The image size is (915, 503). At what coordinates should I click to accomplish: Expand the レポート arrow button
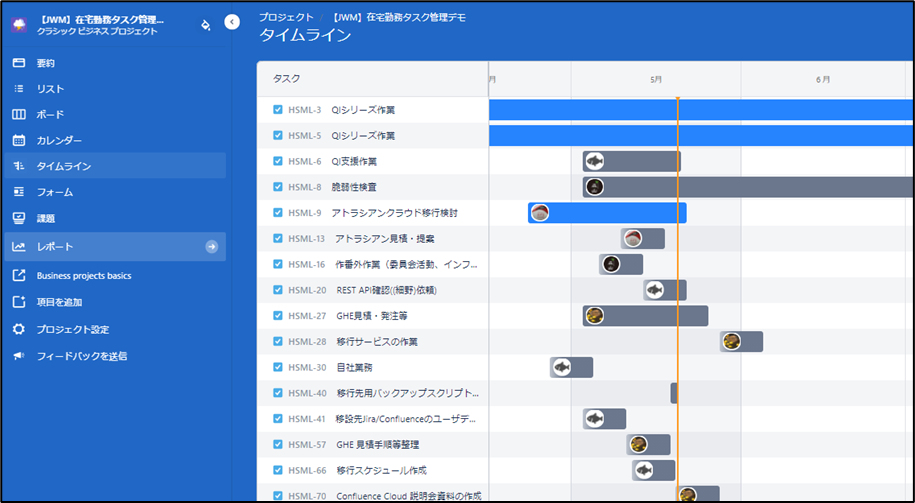[211, 246]
